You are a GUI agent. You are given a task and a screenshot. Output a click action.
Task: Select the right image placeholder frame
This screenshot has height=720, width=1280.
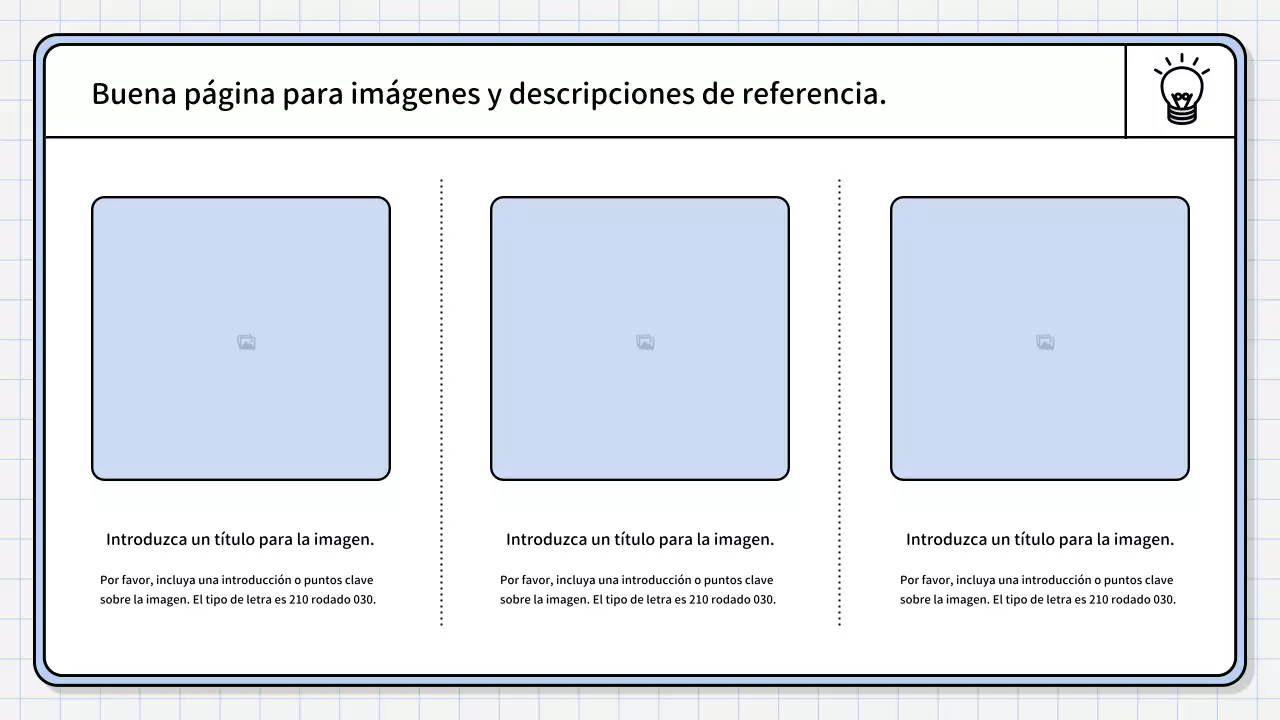[1041, 338]
